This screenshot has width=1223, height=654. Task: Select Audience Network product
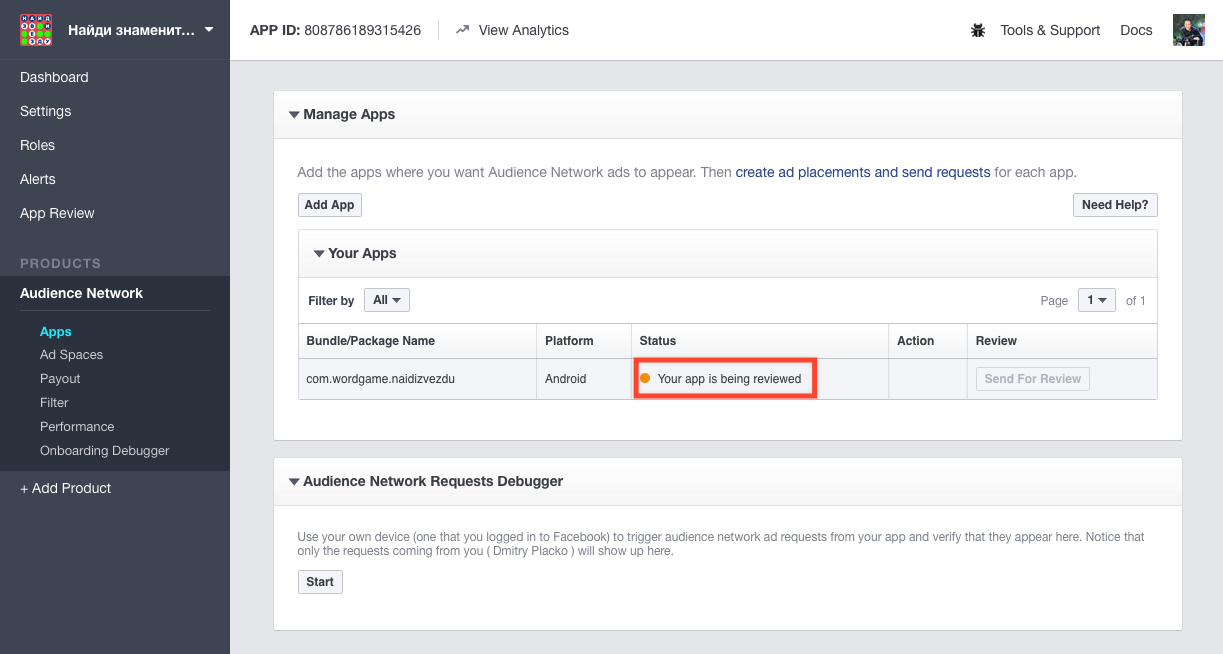81,293
